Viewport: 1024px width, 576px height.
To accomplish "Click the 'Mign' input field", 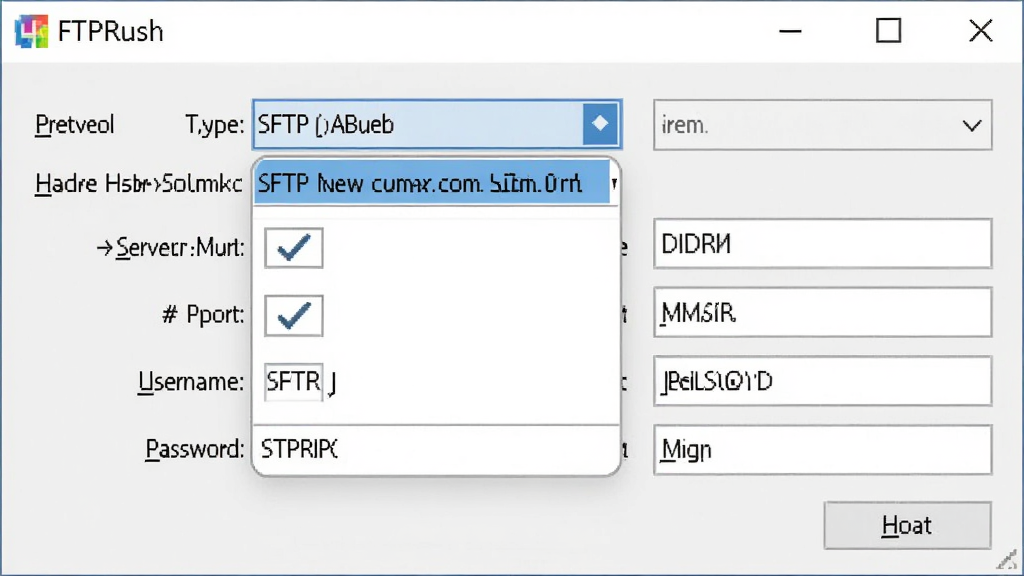I will coord(822,450).
